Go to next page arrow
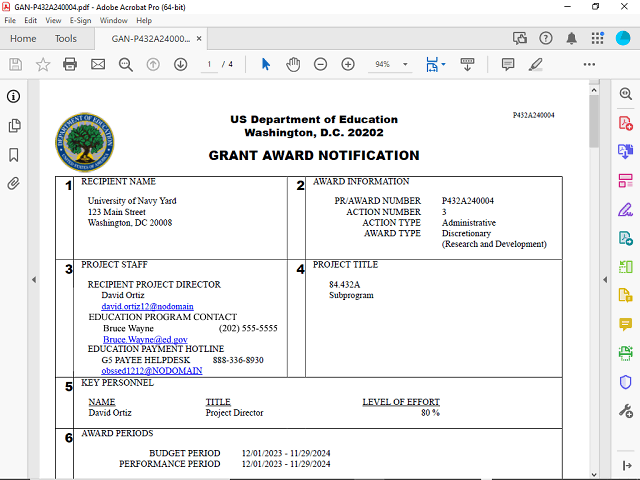This screenshot has width=640, height=480. coord(181,64)
